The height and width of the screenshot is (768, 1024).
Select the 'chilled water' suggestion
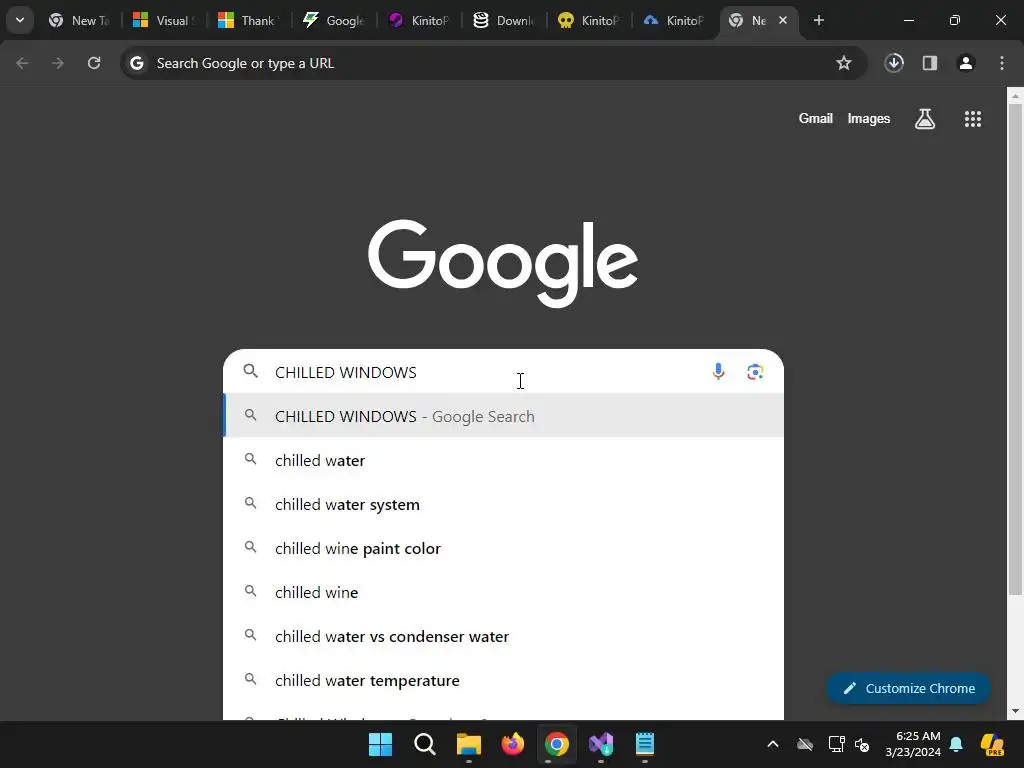pos(504,460)
